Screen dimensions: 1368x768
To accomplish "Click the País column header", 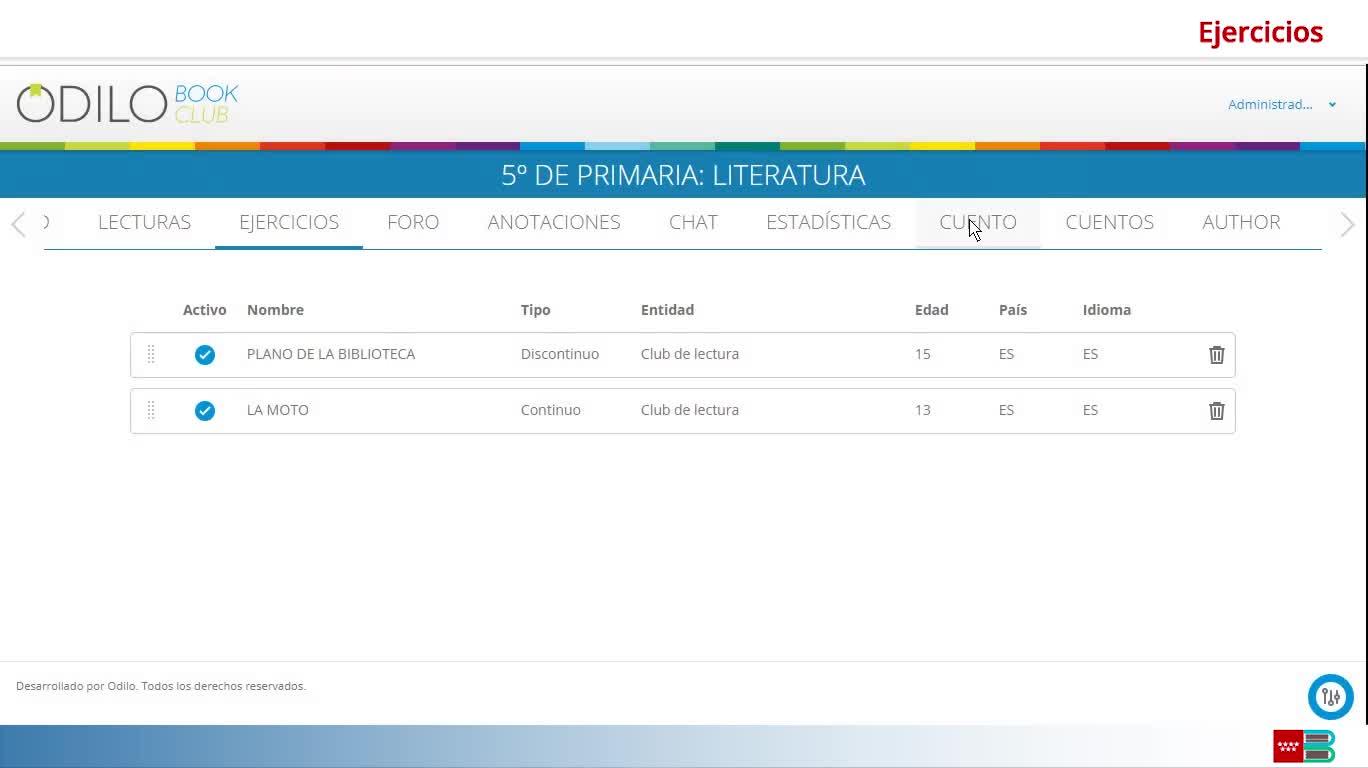I will click(x=1012, y=310).
